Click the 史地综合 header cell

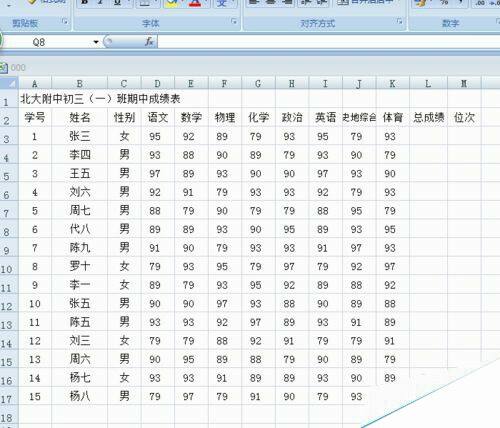click(359, 118)
